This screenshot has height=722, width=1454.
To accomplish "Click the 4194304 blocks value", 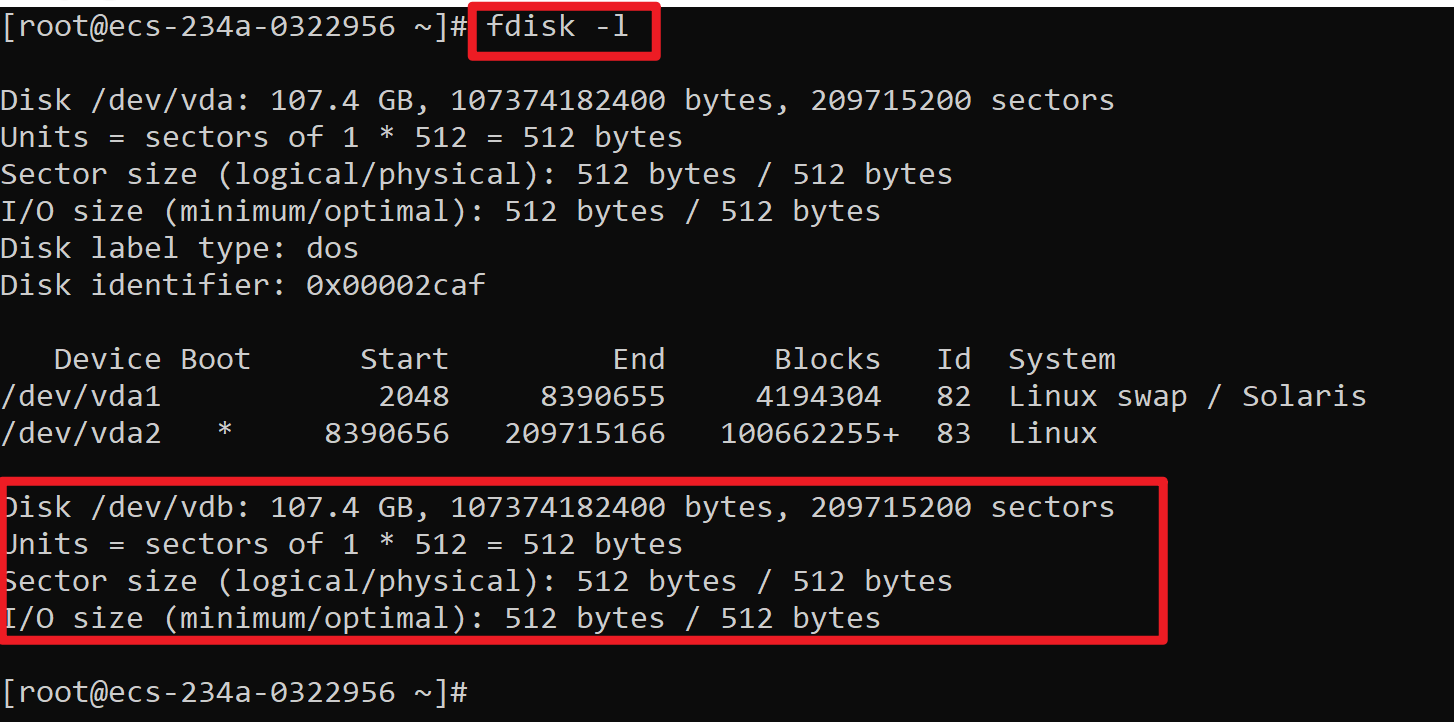I will [x=818, y=397].
